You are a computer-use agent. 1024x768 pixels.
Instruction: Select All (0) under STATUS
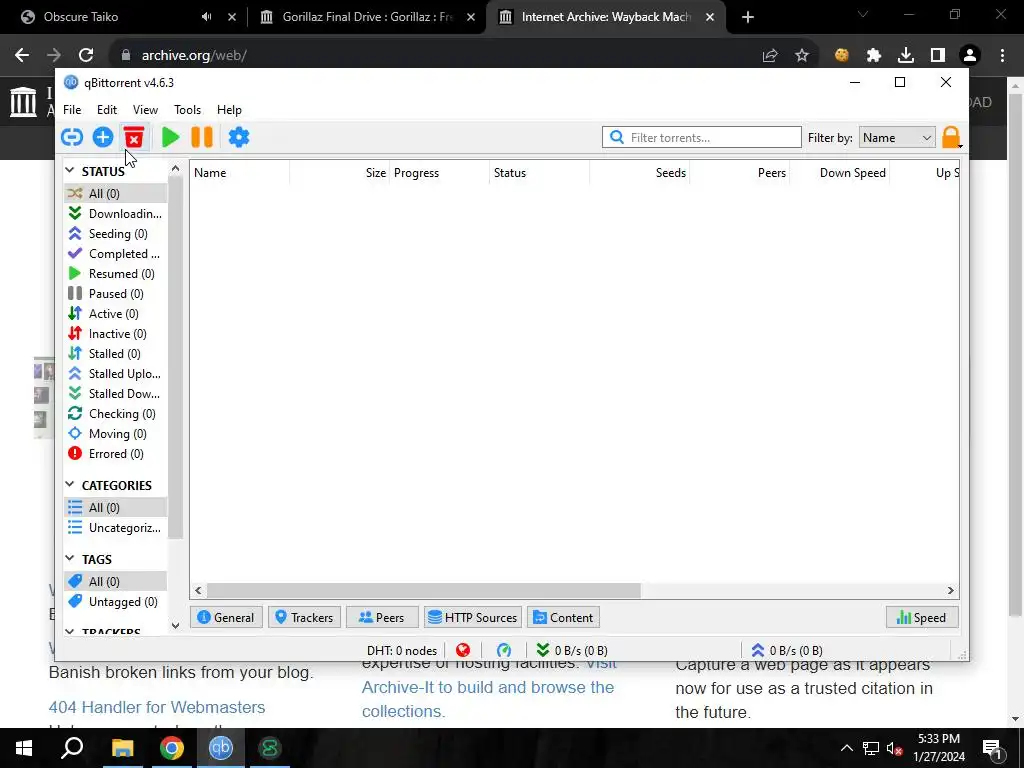[116, 193]
